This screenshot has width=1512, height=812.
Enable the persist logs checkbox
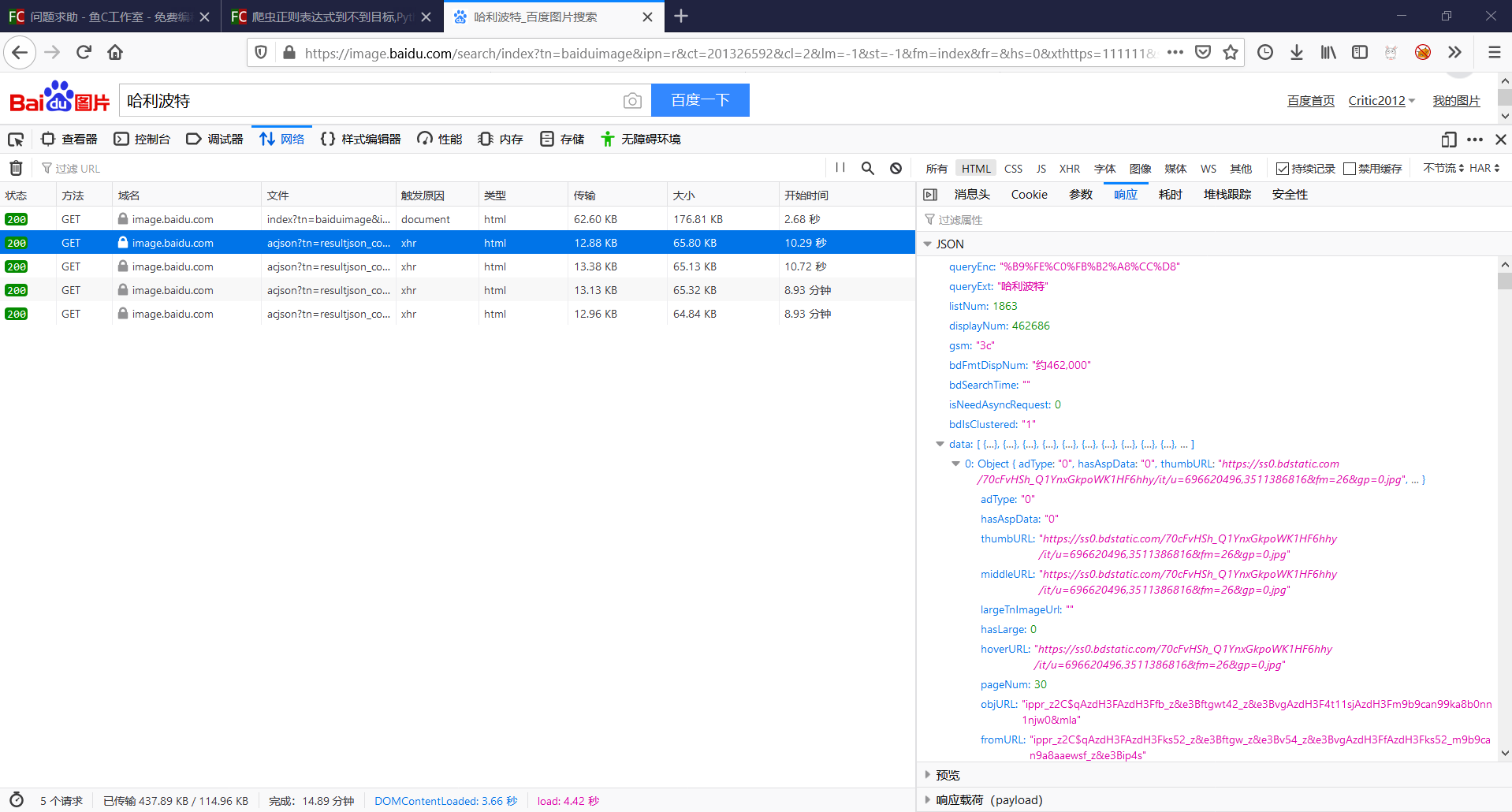tap(1282, 169)
